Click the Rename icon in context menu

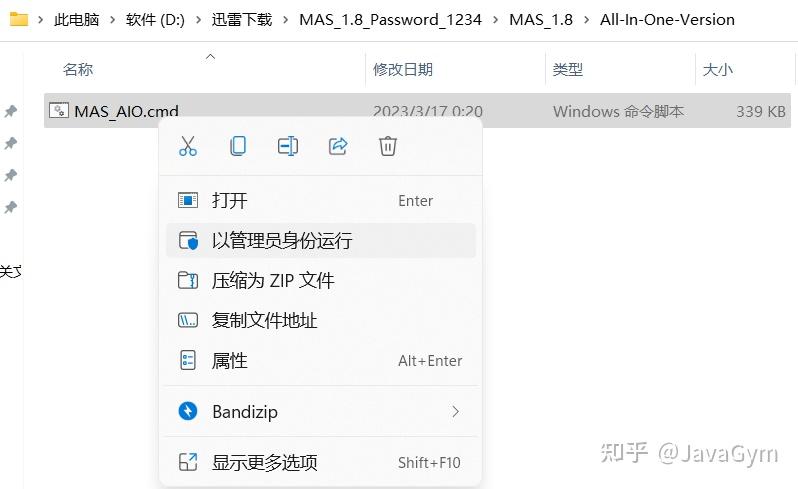[288, 146]
